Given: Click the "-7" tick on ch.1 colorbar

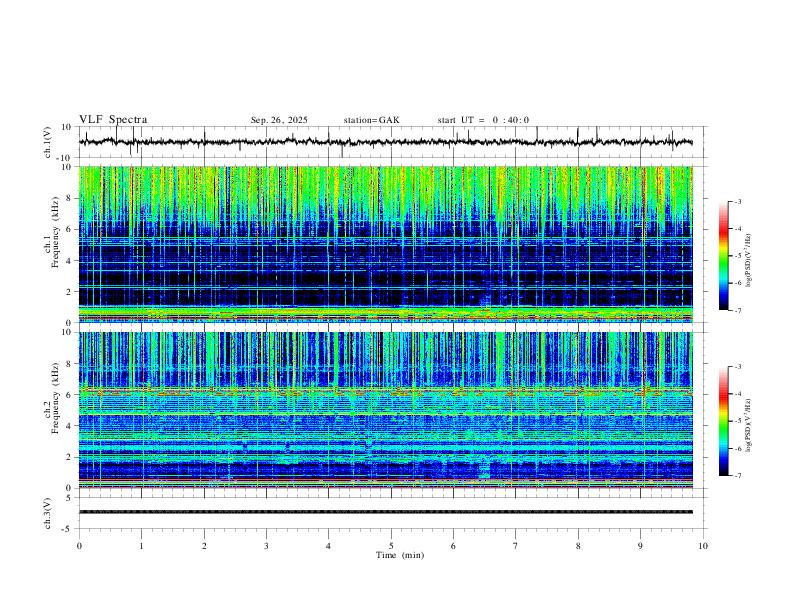Looking at the screenshot, I should coord(738,310).
